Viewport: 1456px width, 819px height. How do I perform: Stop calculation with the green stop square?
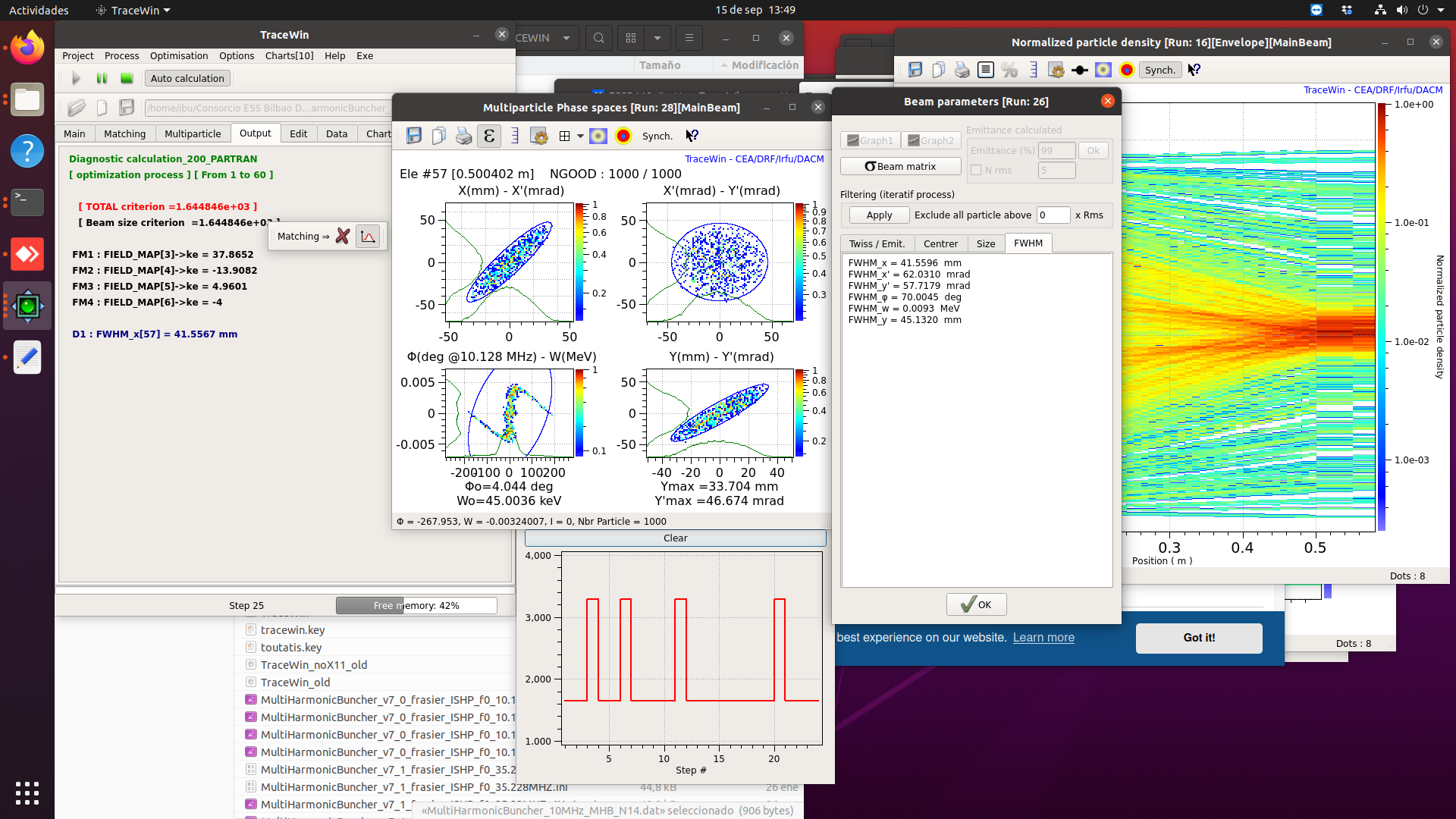click(x=127, y=78)
